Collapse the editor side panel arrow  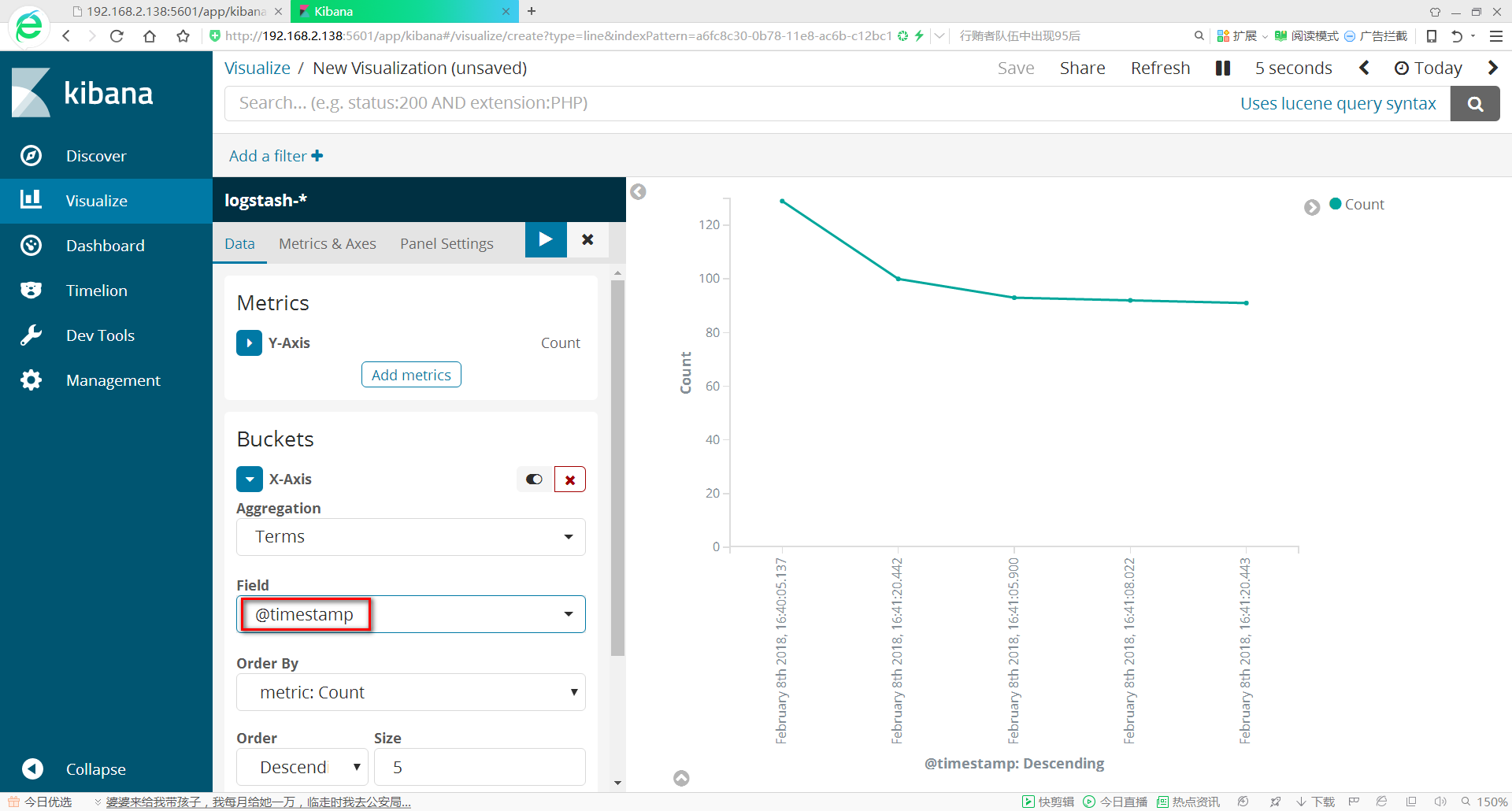639,191
